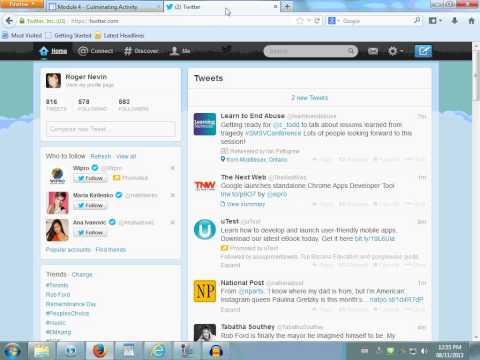Click Roger Nevin profile avatar
The height and width of the screenshot is (360, 480).
[53, 80]
